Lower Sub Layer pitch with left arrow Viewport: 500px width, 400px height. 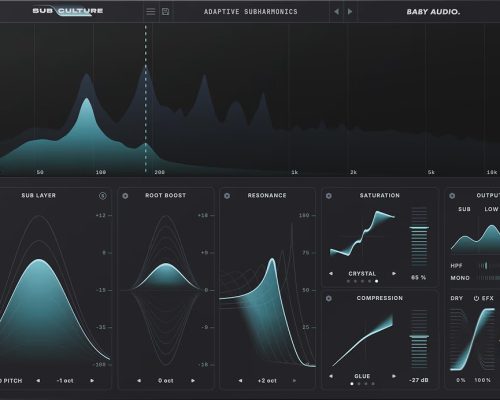[x=38, y=380]
